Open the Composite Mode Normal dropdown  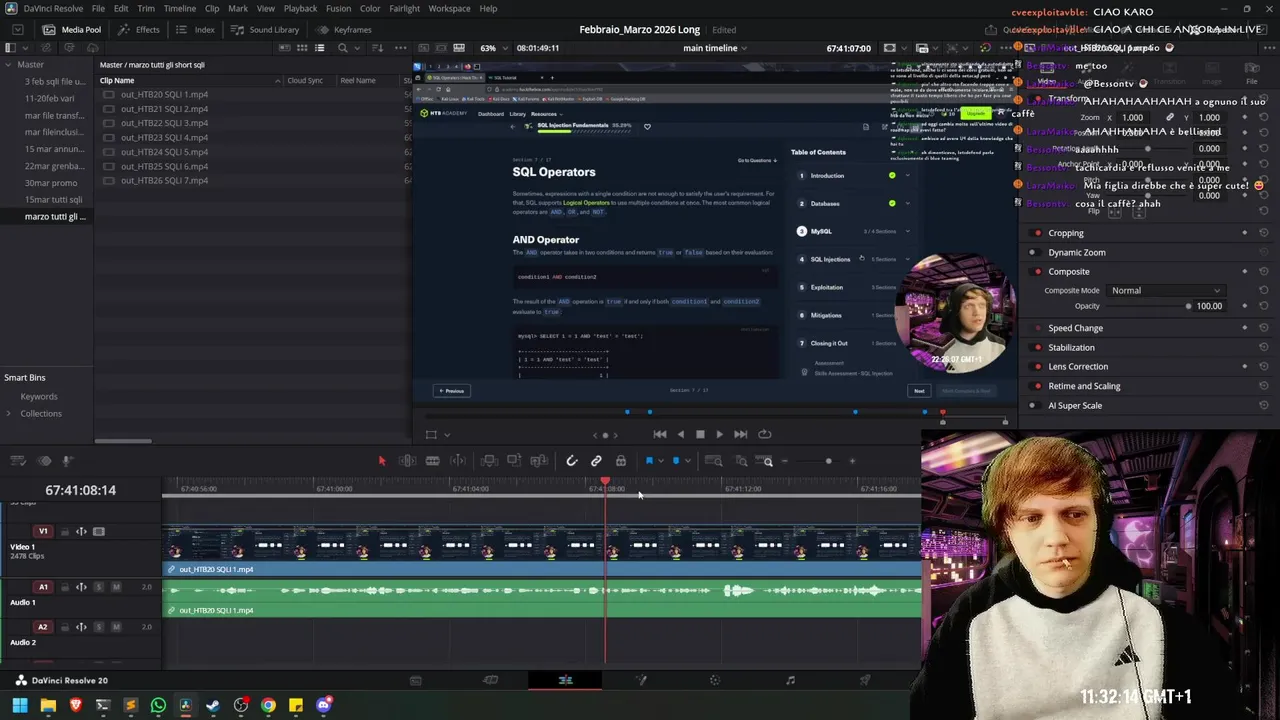(1165, 291)
